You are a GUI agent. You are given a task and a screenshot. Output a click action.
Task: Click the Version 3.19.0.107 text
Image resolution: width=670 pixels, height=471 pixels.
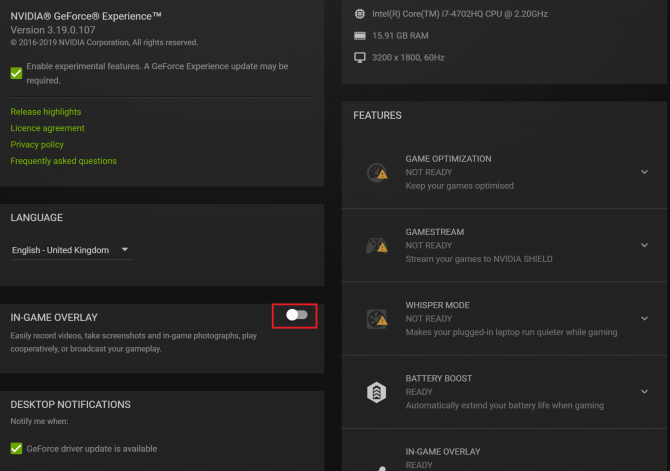click(x=53, y=30)
